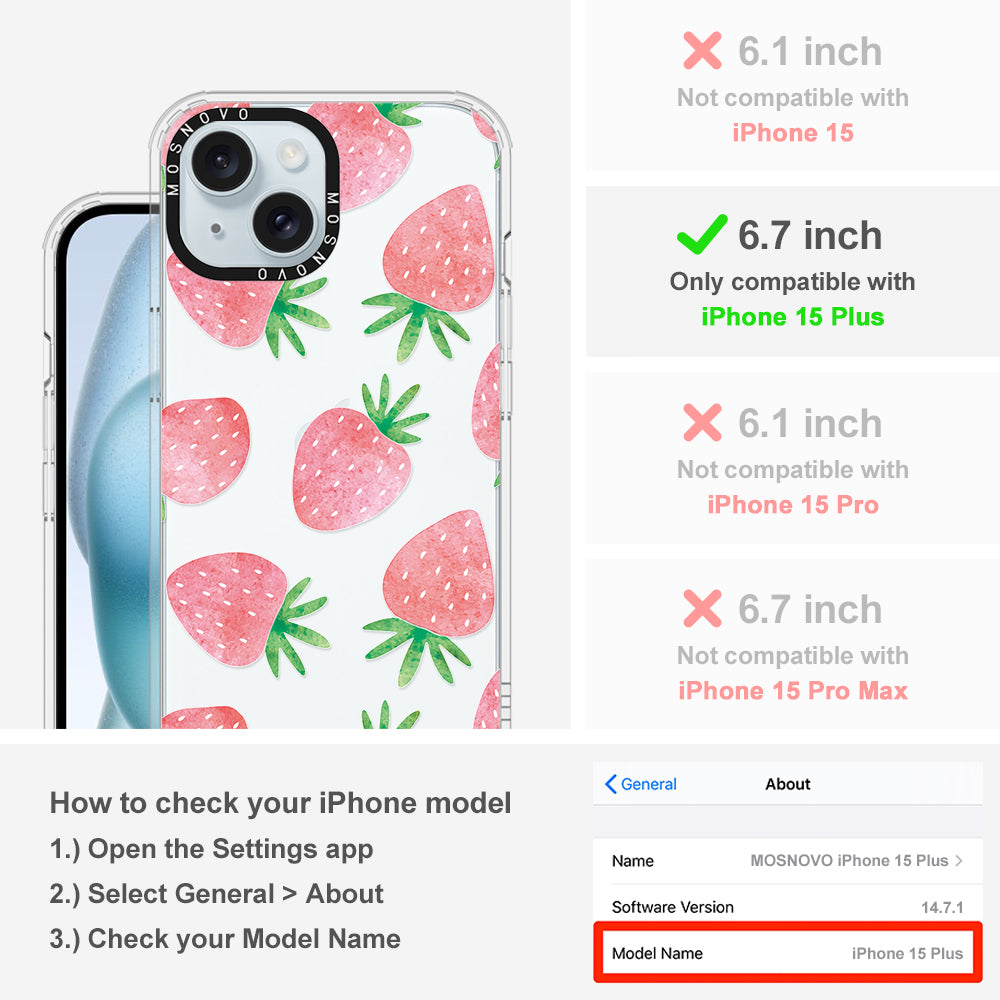Click the red X above iPhone 15 Pro Max
Screen dimensions: 1000x1000
(x=702, y=608)
